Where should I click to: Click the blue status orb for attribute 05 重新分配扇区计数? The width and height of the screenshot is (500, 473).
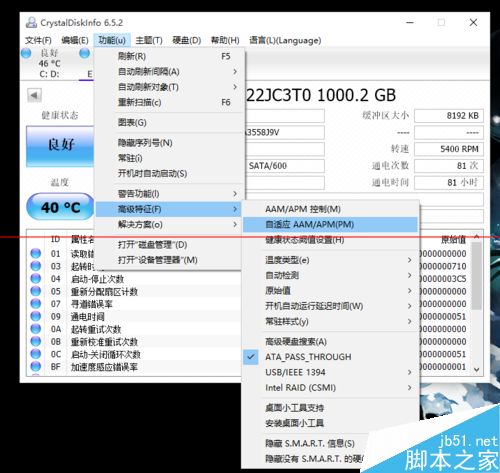click(x=36, y=291)
